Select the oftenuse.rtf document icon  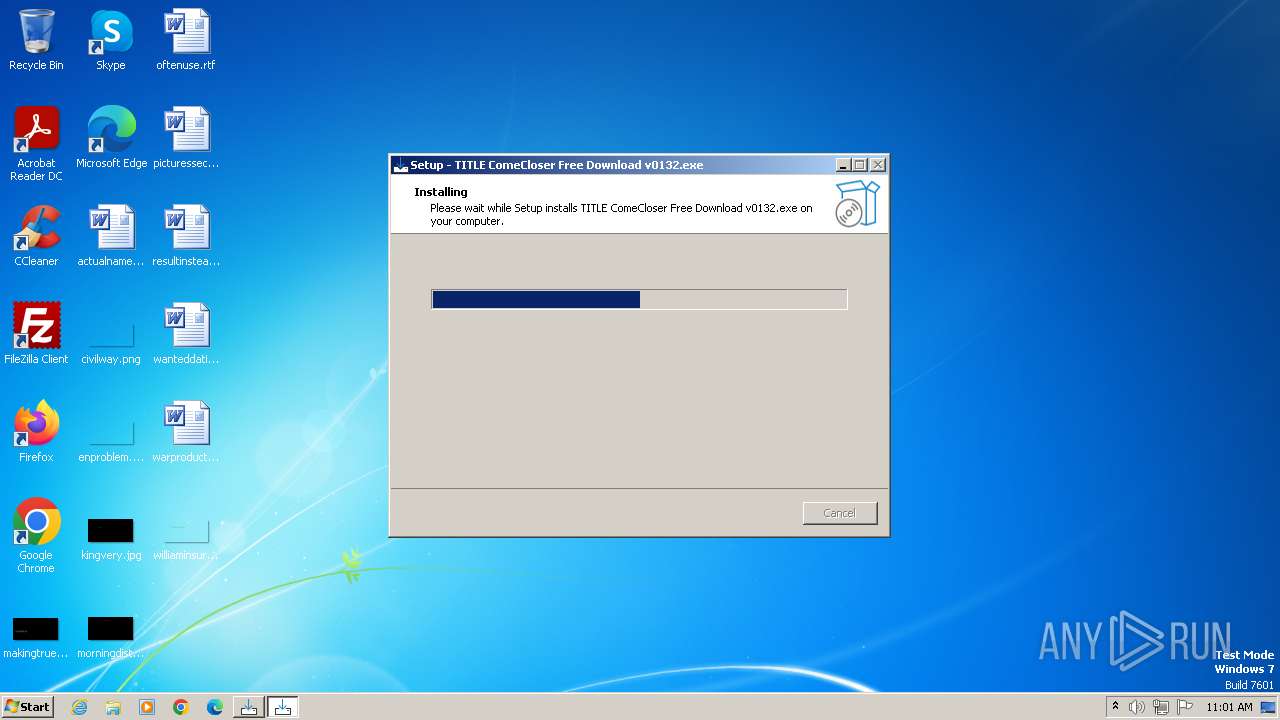pyautogui.click(x=186, y=40)
